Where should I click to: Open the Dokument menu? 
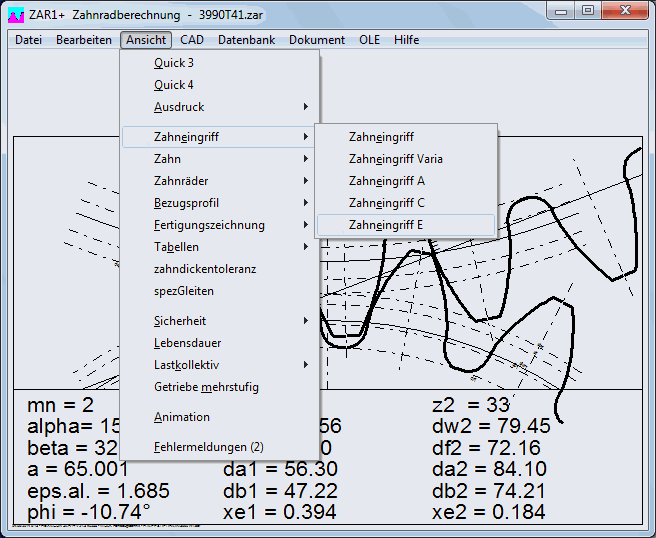tap(317, 40)
